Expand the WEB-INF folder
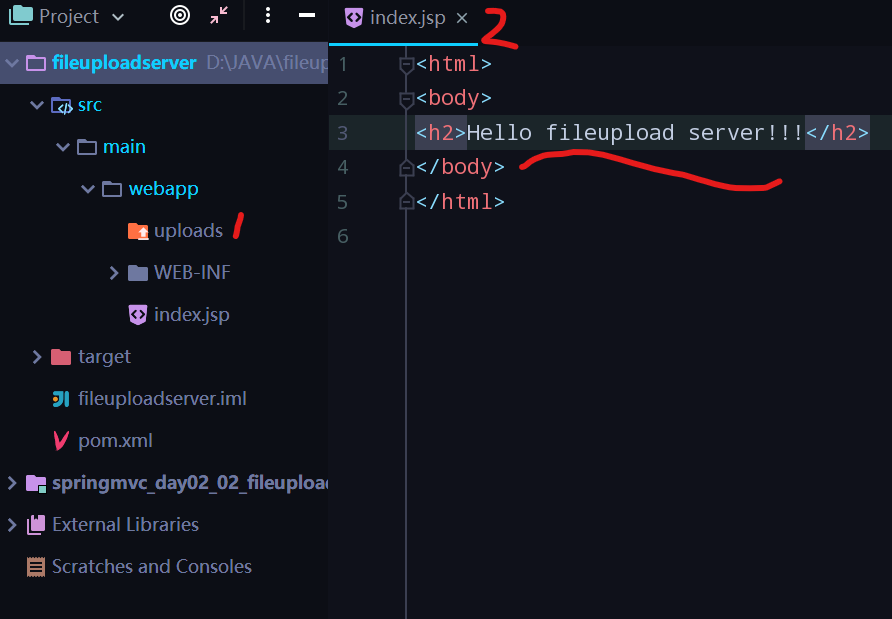The height and width of the screenshot is (619, 892). click(114, 273)
